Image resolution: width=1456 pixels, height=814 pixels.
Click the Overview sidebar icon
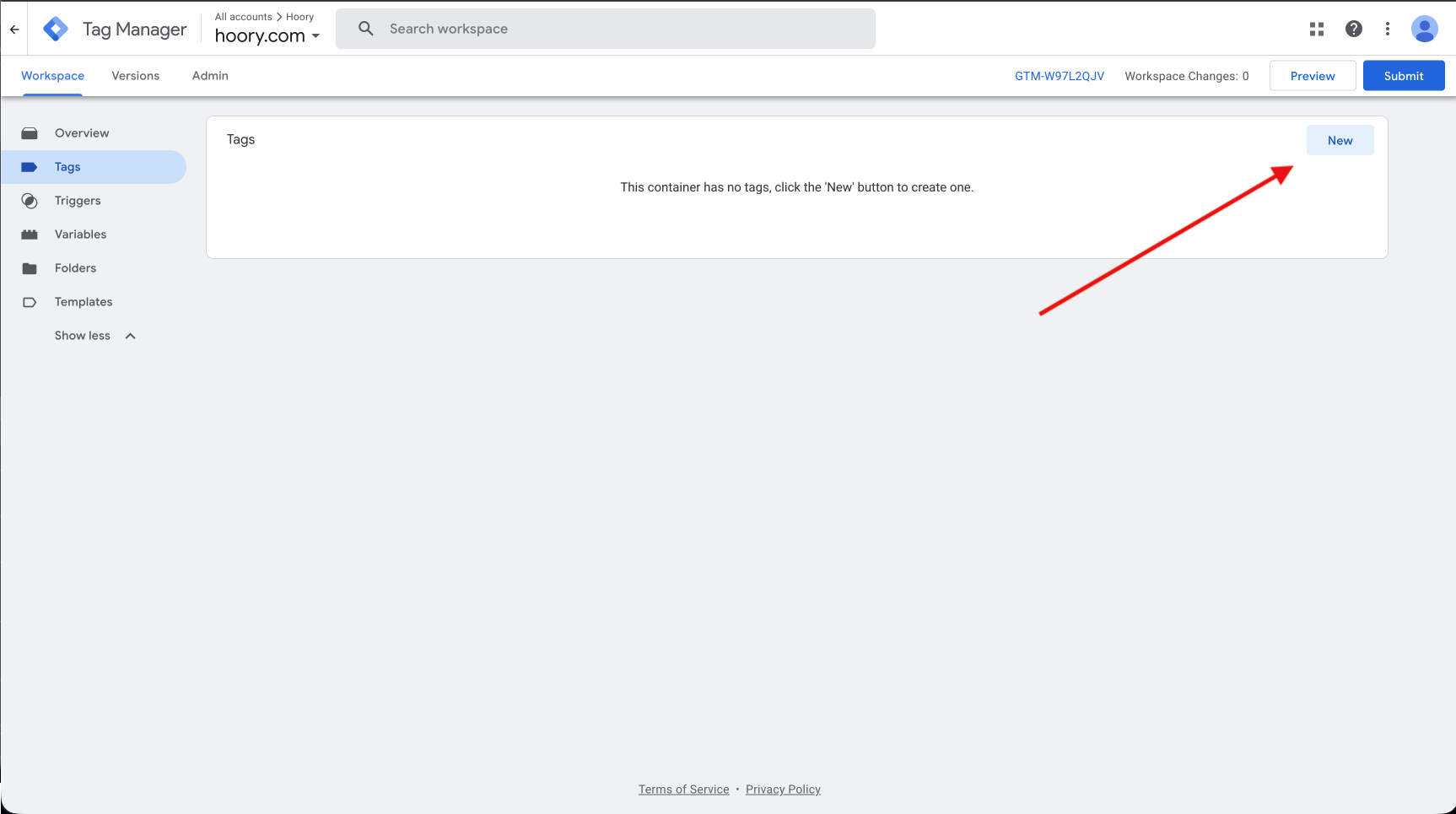pos(30,133)
